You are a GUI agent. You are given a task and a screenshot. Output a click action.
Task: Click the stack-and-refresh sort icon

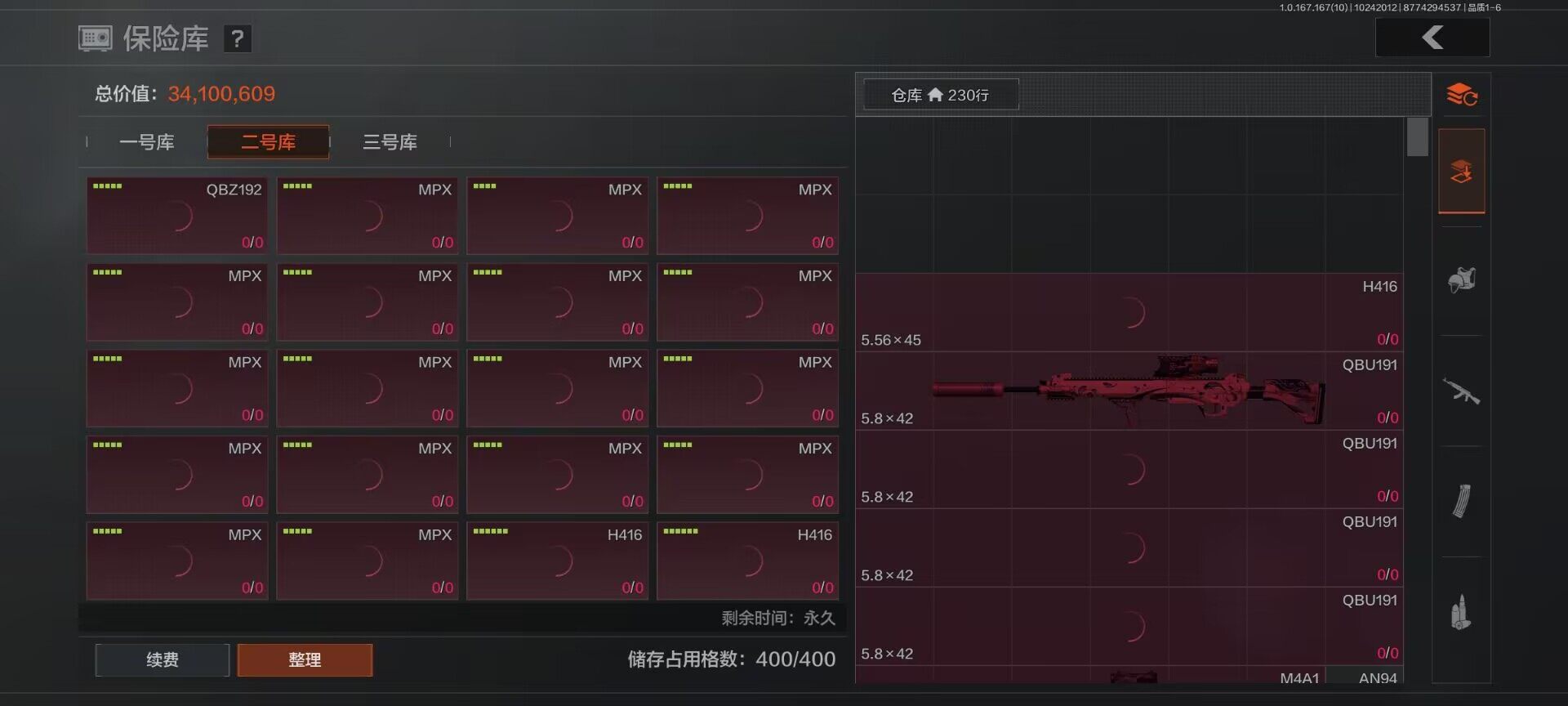point(1462,96)
